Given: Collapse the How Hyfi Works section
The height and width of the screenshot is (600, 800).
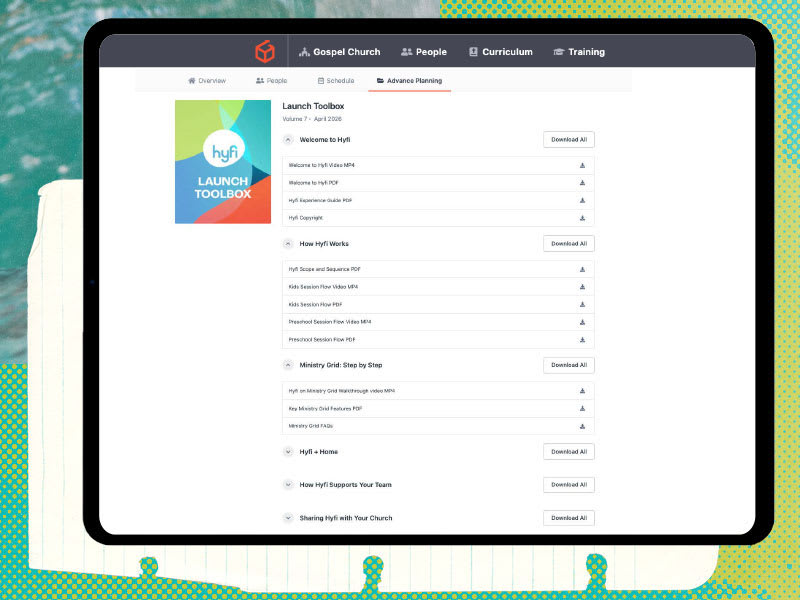Looking at the screenshot, I should click(288, 244).
